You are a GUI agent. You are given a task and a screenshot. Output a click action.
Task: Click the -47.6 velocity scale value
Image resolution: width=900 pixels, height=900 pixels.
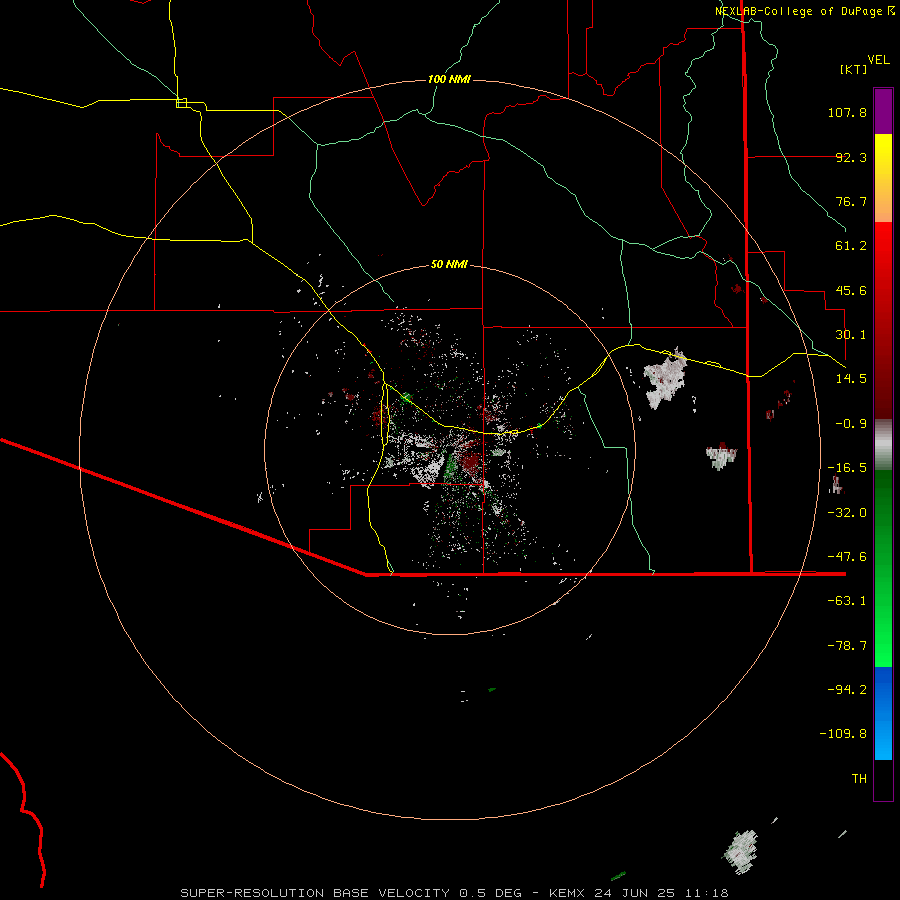[847, 557]
